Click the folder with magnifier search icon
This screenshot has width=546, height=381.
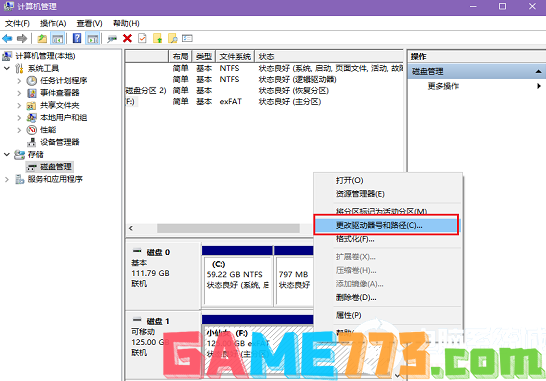coord(173,38)
